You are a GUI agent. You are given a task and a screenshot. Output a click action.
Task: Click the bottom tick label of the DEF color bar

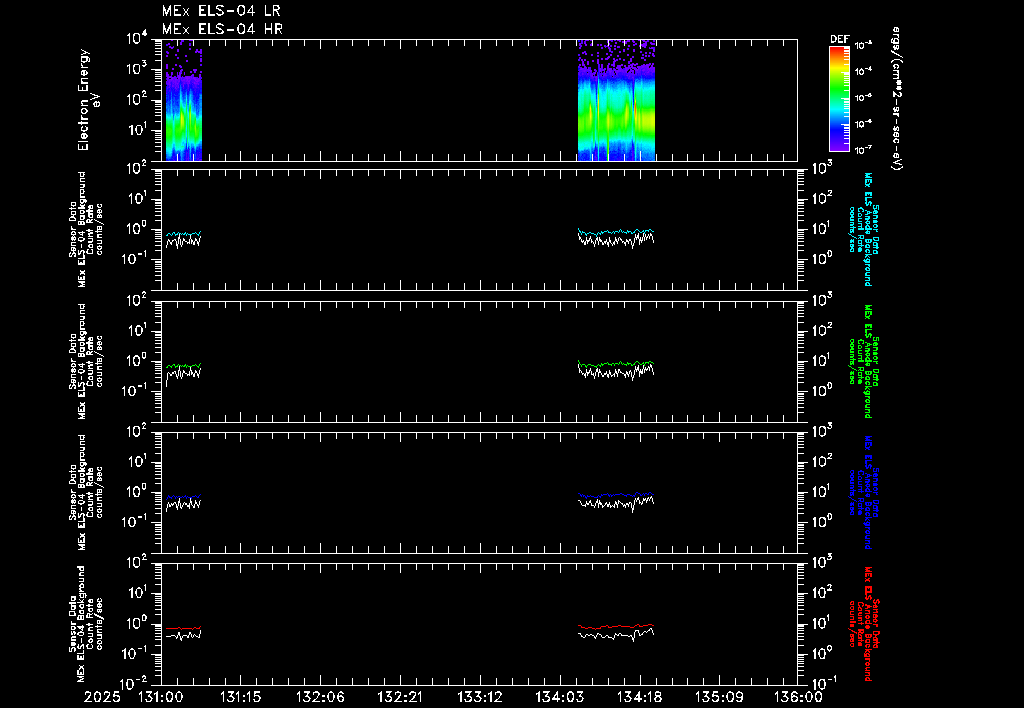tap(864, 150)
